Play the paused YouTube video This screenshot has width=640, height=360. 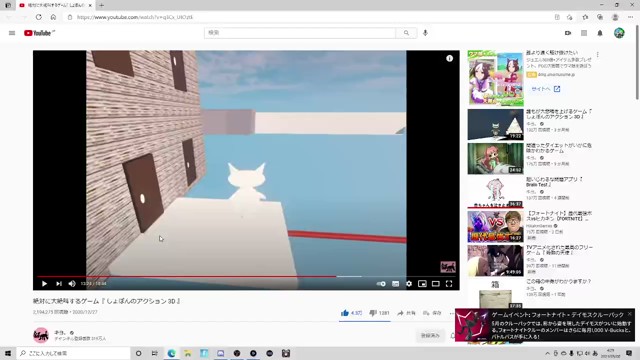[x=44, y=284]
